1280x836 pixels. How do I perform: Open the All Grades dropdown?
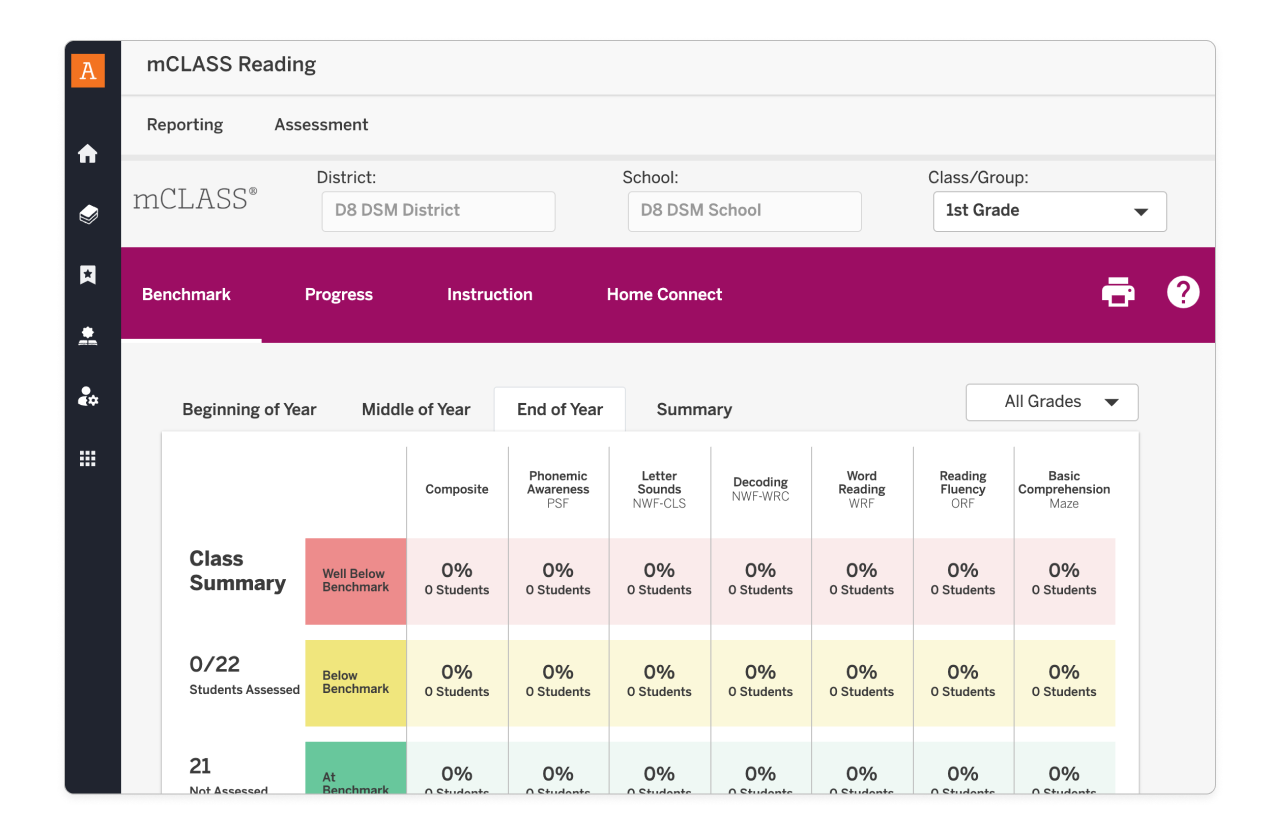click(x=1051, y=402)
